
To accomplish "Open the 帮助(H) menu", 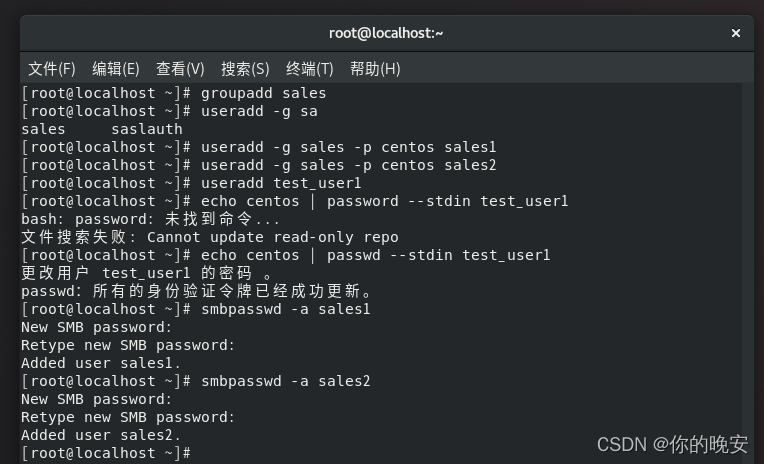I will 375,69.
